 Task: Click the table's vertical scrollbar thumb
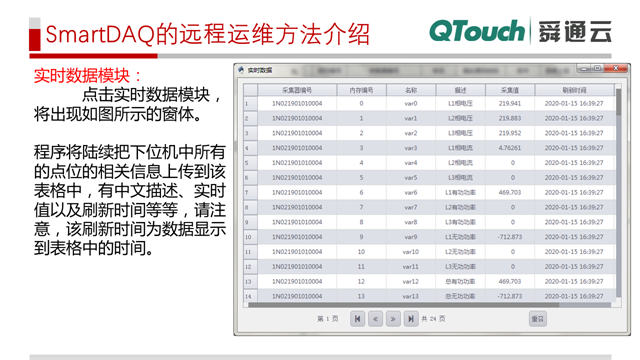[x=618, y=102]
